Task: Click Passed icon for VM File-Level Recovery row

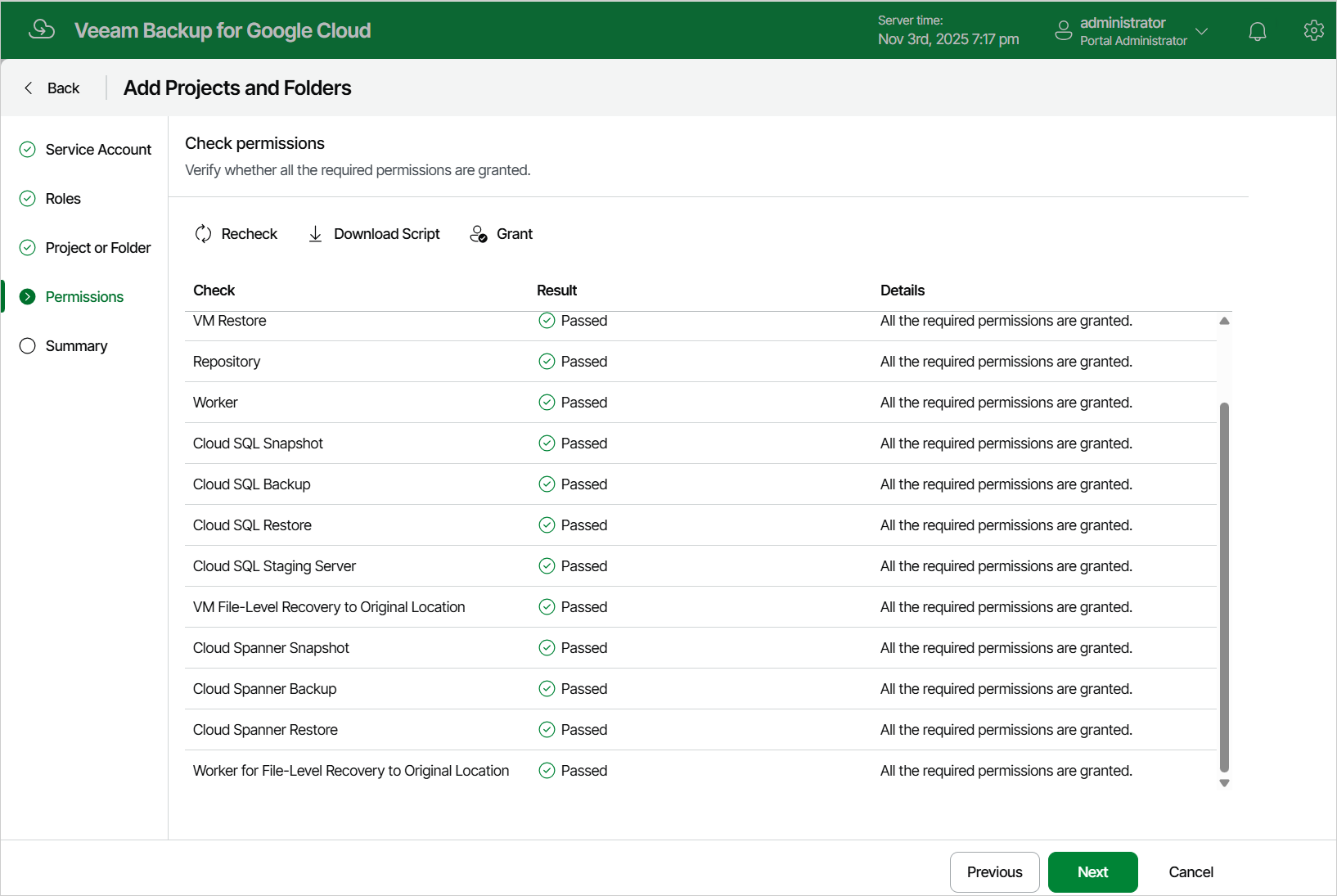Action: pos(547,607)
